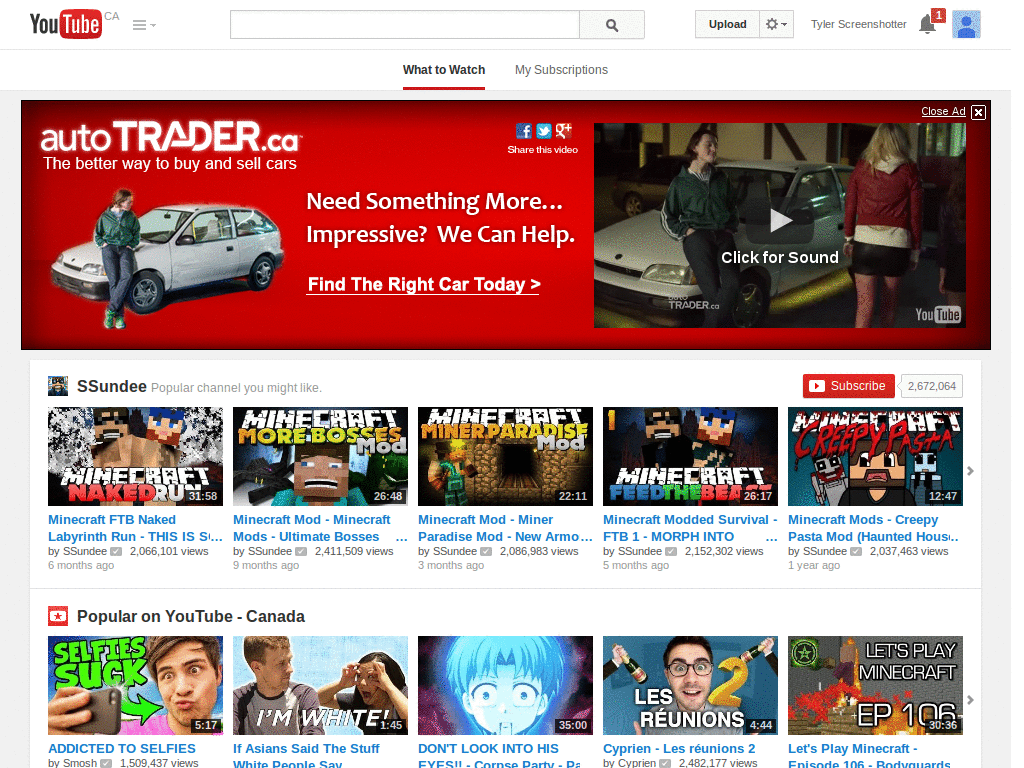Open the notifications bell icon
Image resolution: width=1024 pixels, height=768 pixels.
[x=927, y=25]
